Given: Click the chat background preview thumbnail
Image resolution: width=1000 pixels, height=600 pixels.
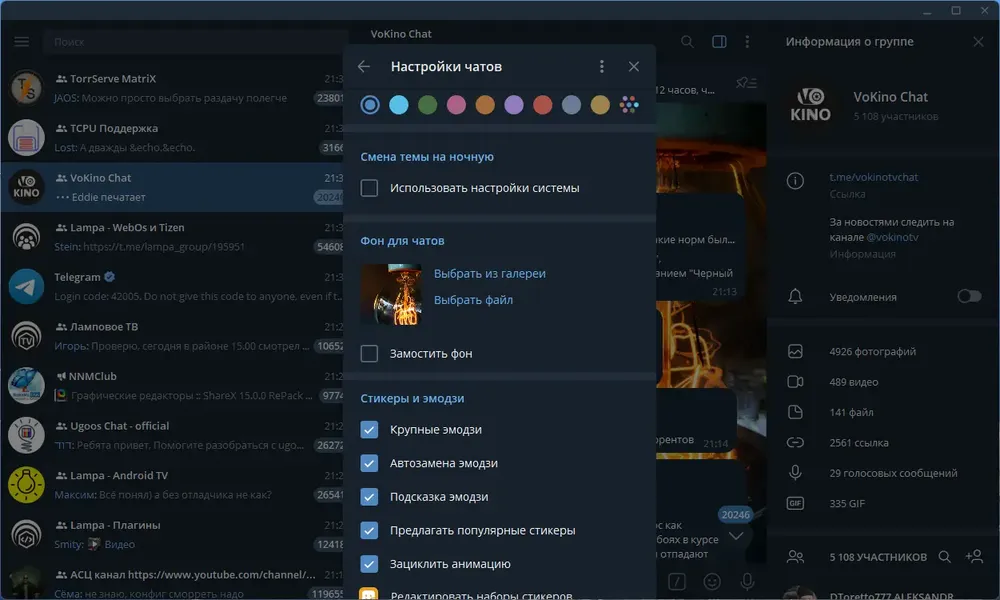Looking at the screenshot, I should pyautogui.click(x=391, y=295).
